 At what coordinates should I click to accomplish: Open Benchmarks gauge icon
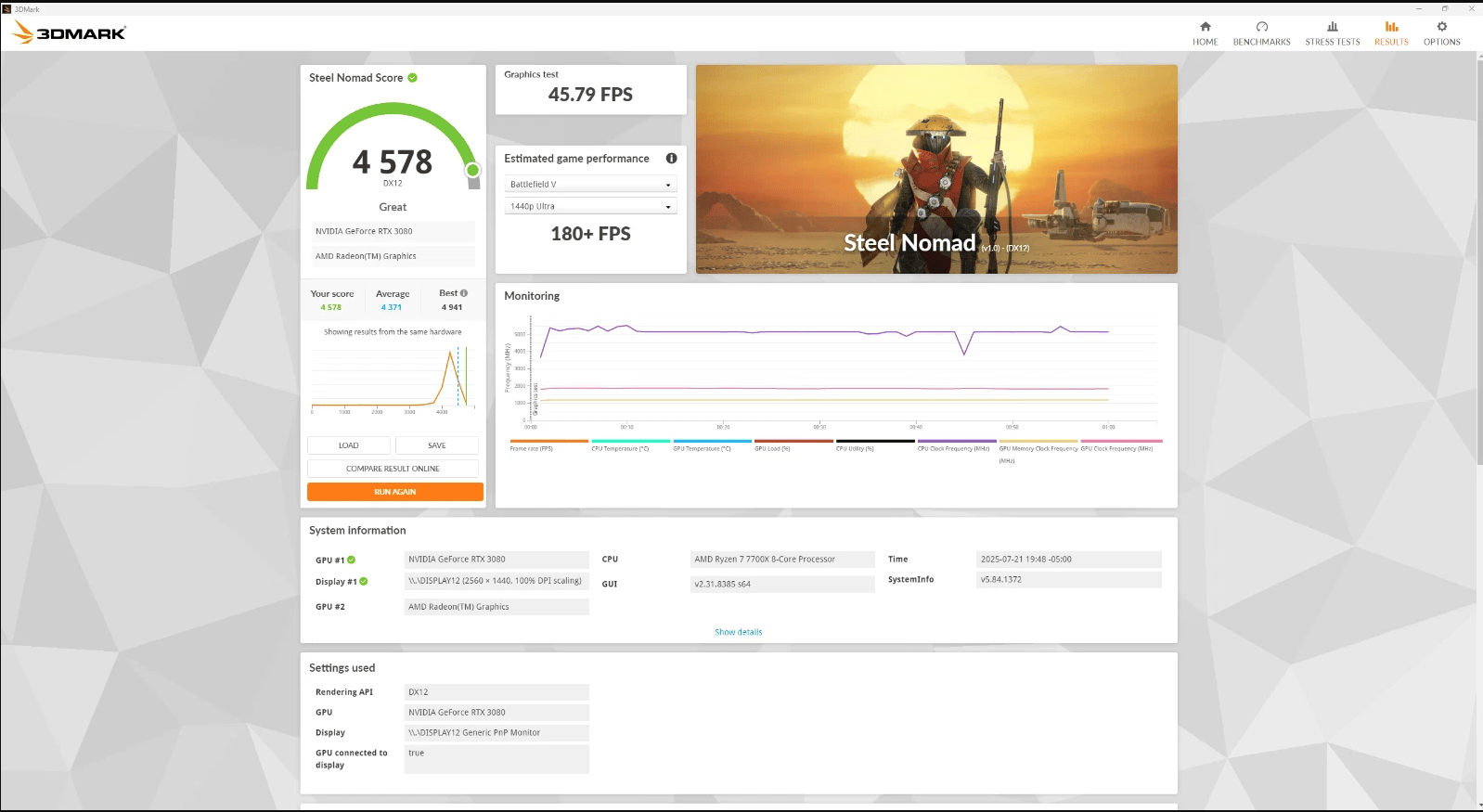(x=1261, y=27)
